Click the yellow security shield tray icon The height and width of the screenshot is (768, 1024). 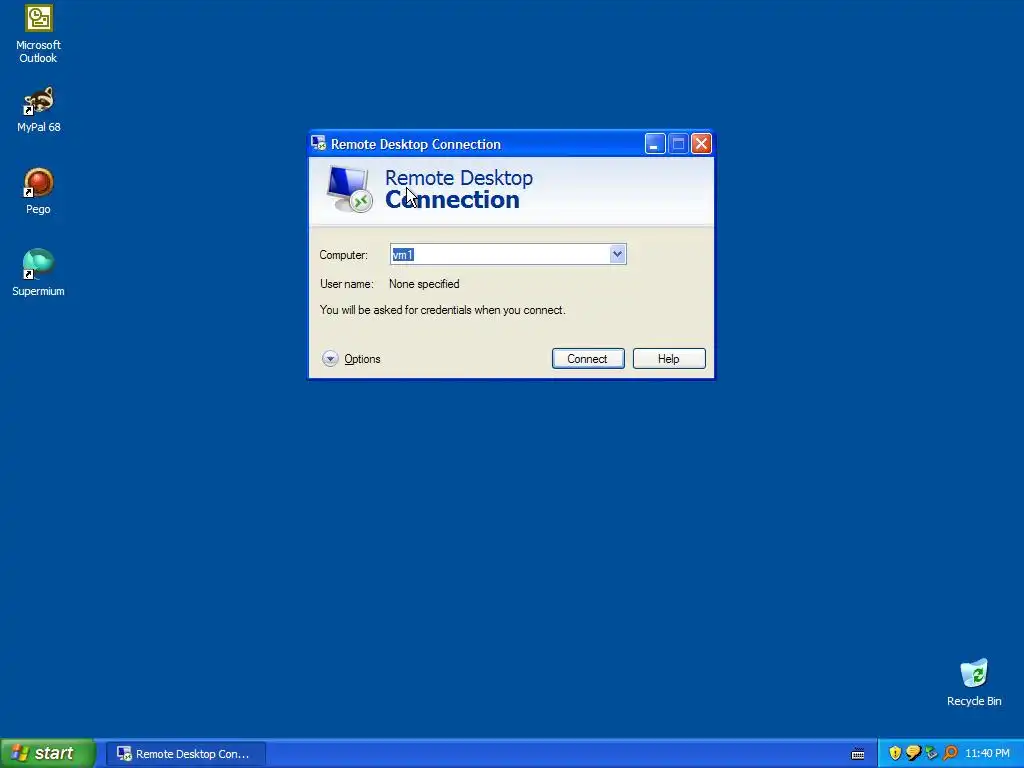(895, 753)
